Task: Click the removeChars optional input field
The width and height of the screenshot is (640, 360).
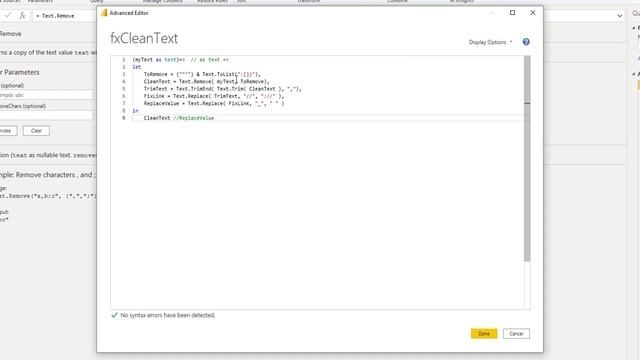Action: coord(46,116)
